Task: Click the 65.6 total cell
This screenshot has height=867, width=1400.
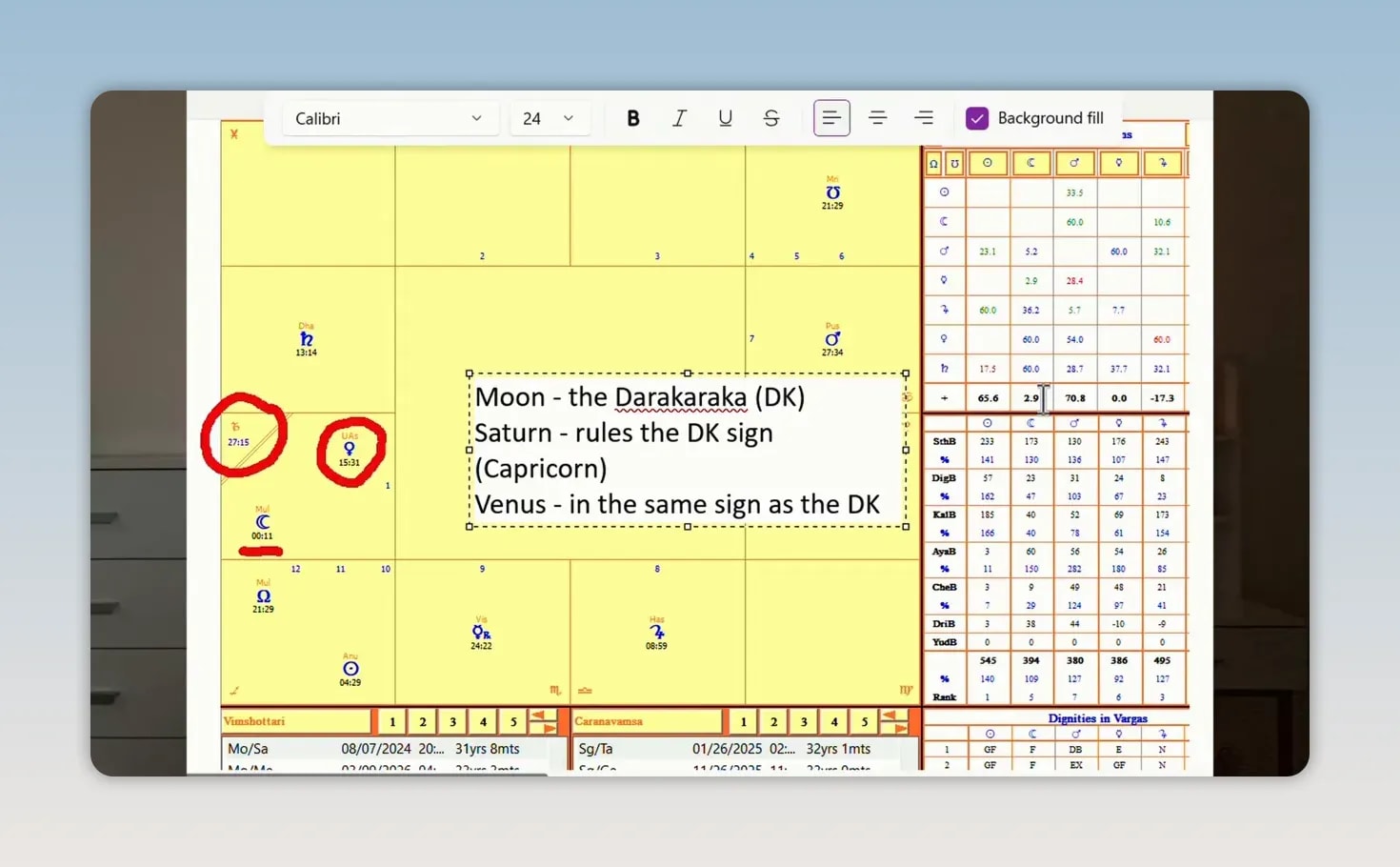Action: coord(988,398)
